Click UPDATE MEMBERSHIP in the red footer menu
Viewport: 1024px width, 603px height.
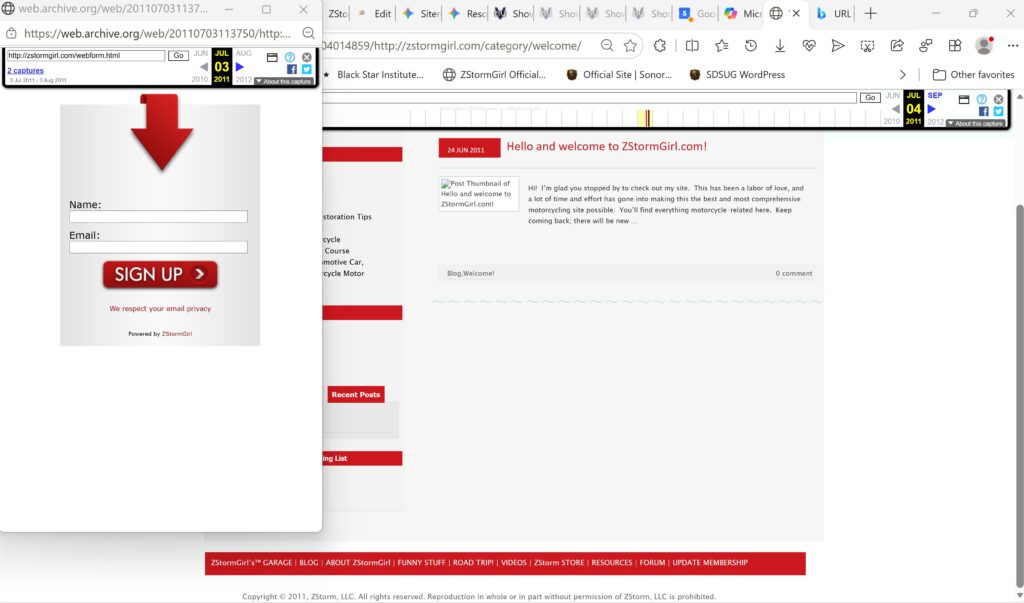click(711, 562)
